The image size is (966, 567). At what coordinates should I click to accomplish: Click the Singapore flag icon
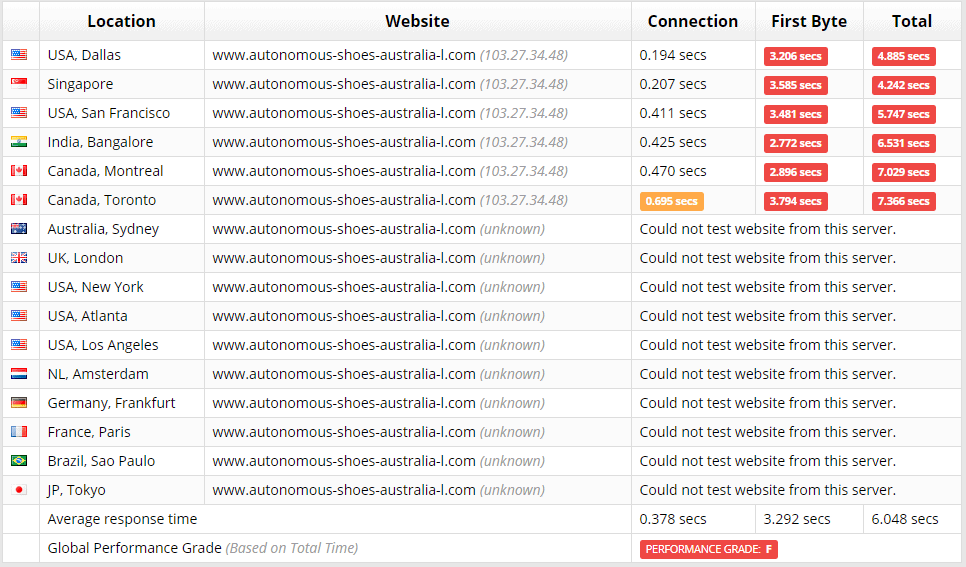[19, 84]
